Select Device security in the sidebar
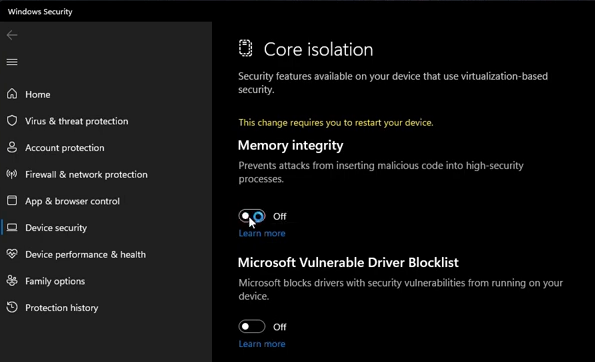Image resolution: width=595 pixels, height=362 pixels. pos(56,228)
